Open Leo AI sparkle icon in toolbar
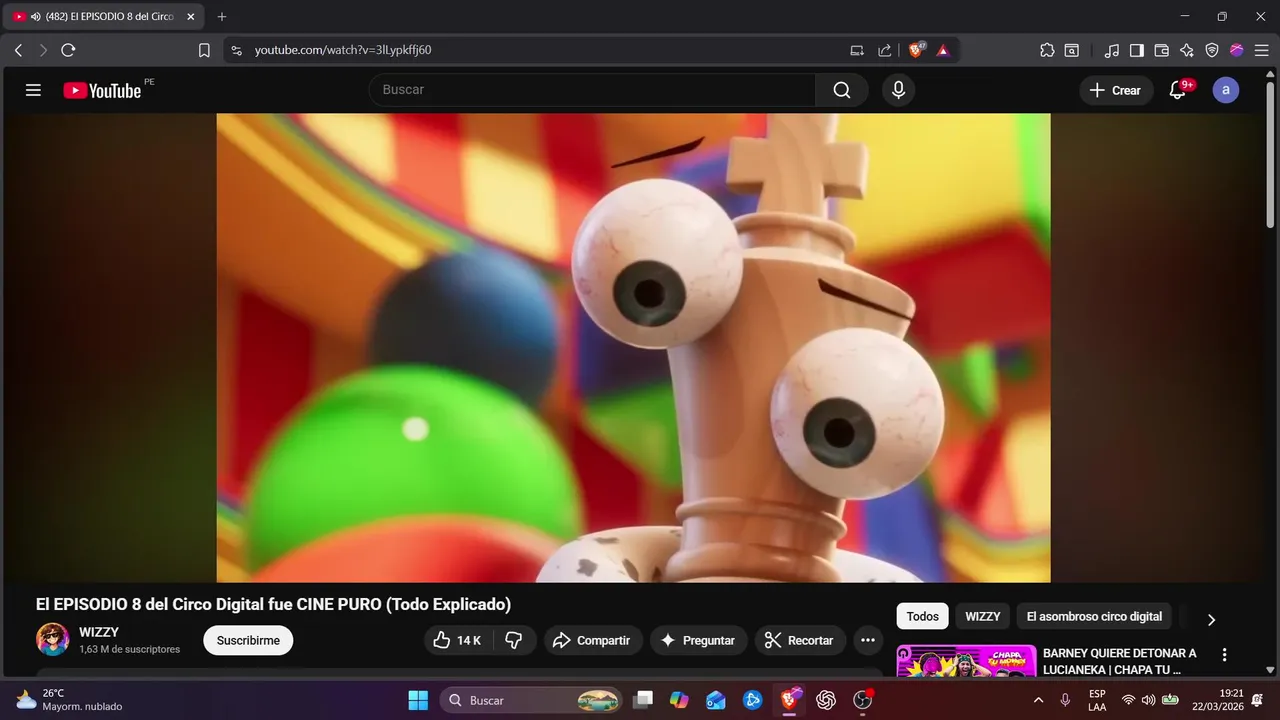 1187,50
